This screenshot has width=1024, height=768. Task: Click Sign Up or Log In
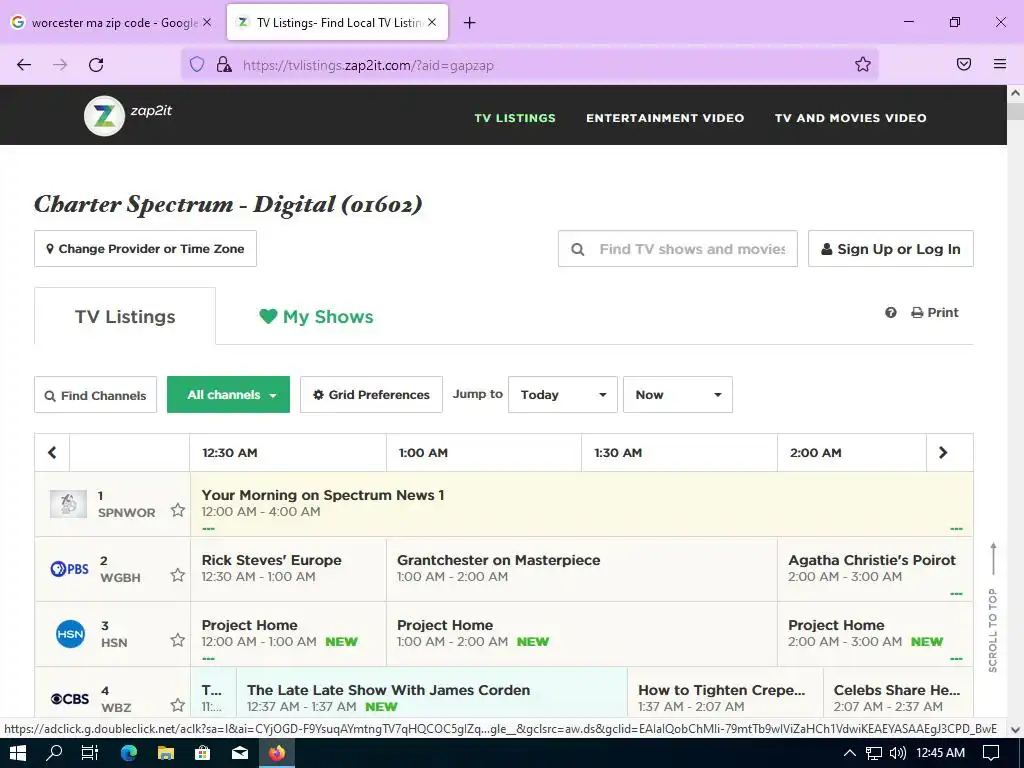click(891, 249)
